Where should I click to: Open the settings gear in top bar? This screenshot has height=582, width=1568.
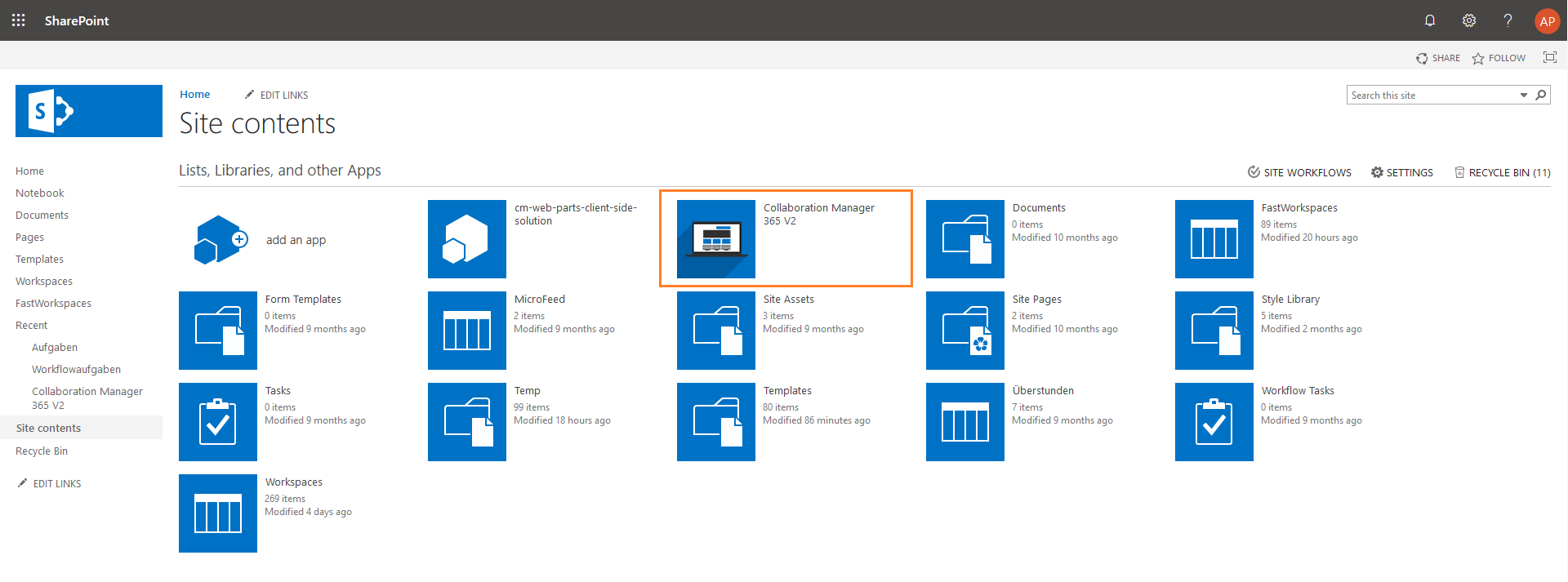point(1469,20)
